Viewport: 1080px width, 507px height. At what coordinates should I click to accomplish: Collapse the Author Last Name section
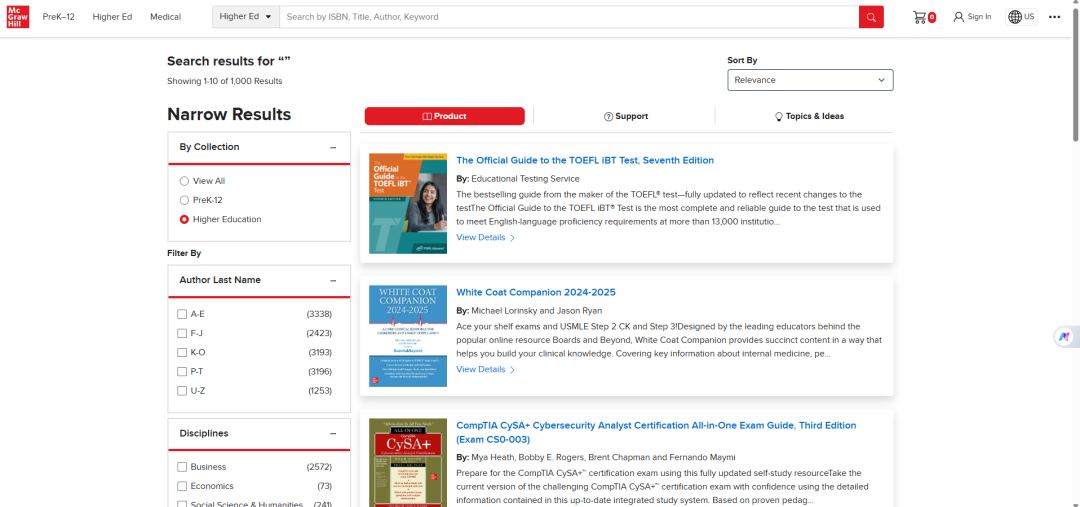pos(333,280)
